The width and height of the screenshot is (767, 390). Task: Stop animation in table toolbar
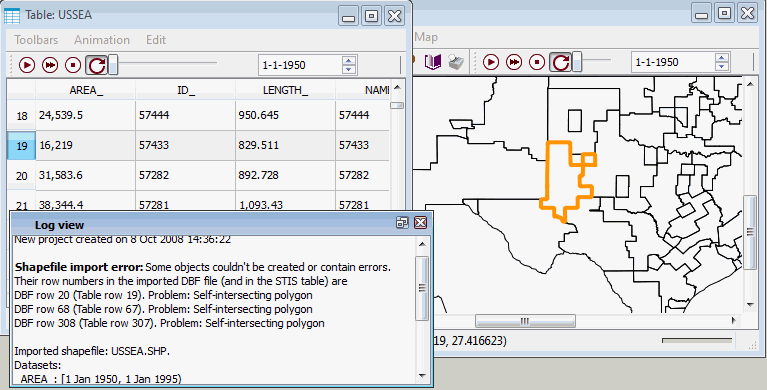point(73,65)
